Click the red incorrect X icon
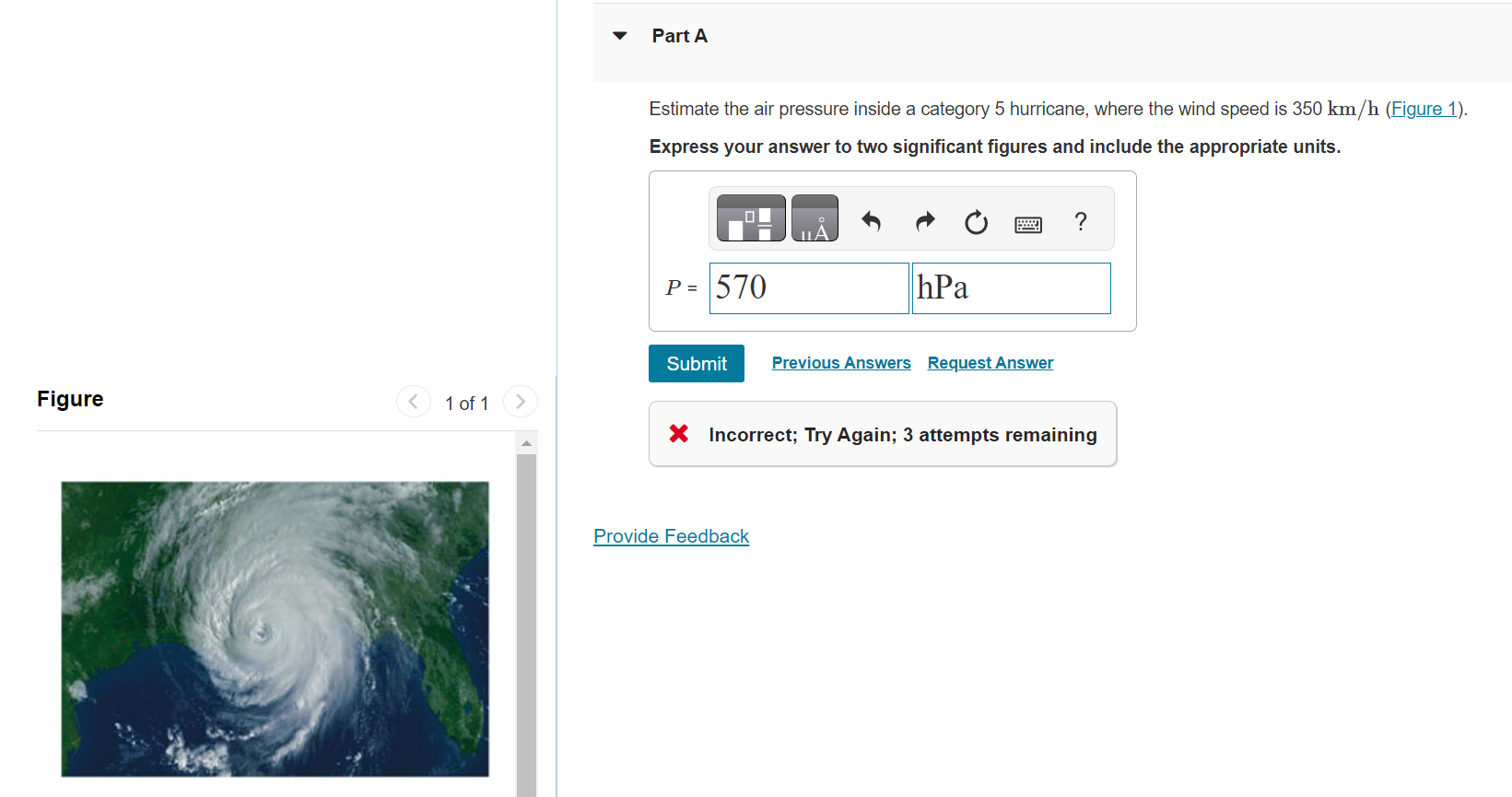This screenshot has height=797, width=1512. (x=679, y=433)
